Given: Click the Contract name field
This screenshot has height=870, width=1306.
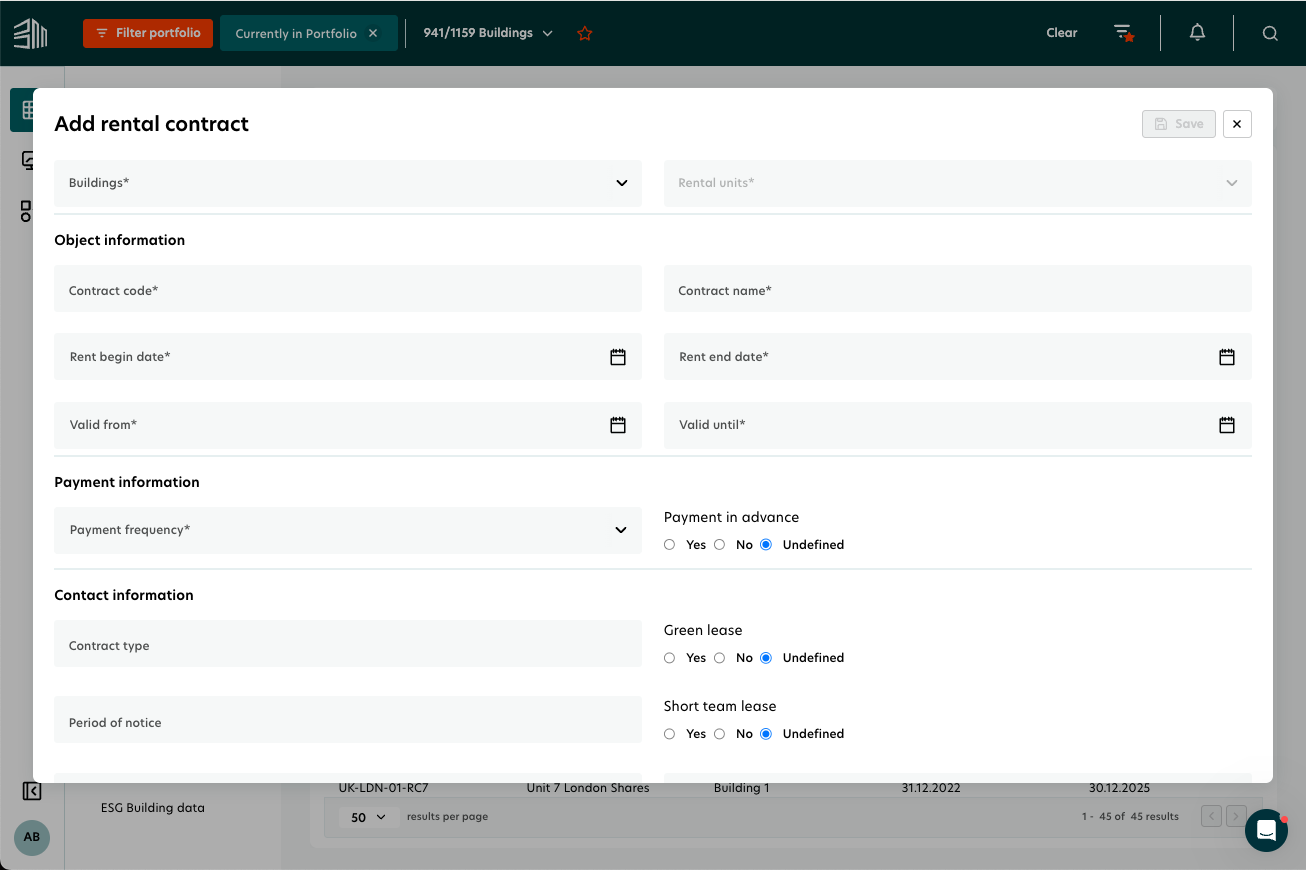Looking at the screenshot, I should click(x=958, y=289).
